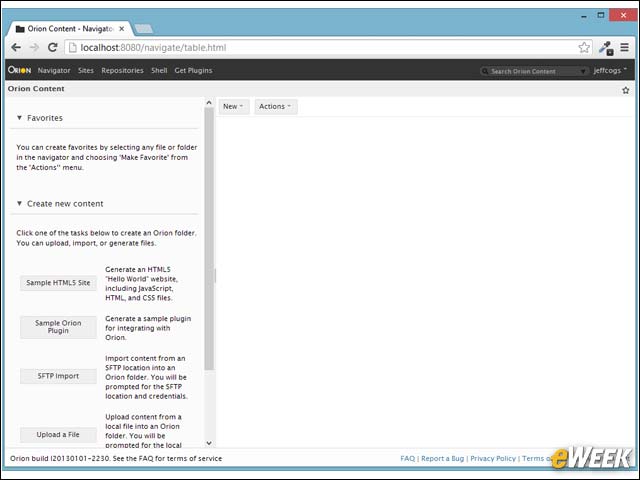The width and height of the screenshot is (640, 480).
Task: Click the Orion build I20130101-2230 text
Action: (60, 458)
